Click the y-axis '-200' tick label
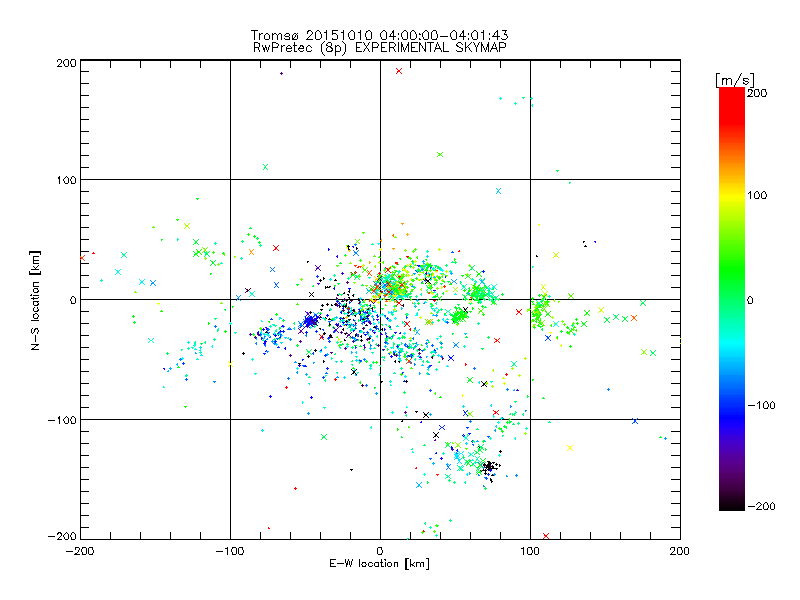The width and height of the screenshot is (800, 600). (x=62, y=536)
